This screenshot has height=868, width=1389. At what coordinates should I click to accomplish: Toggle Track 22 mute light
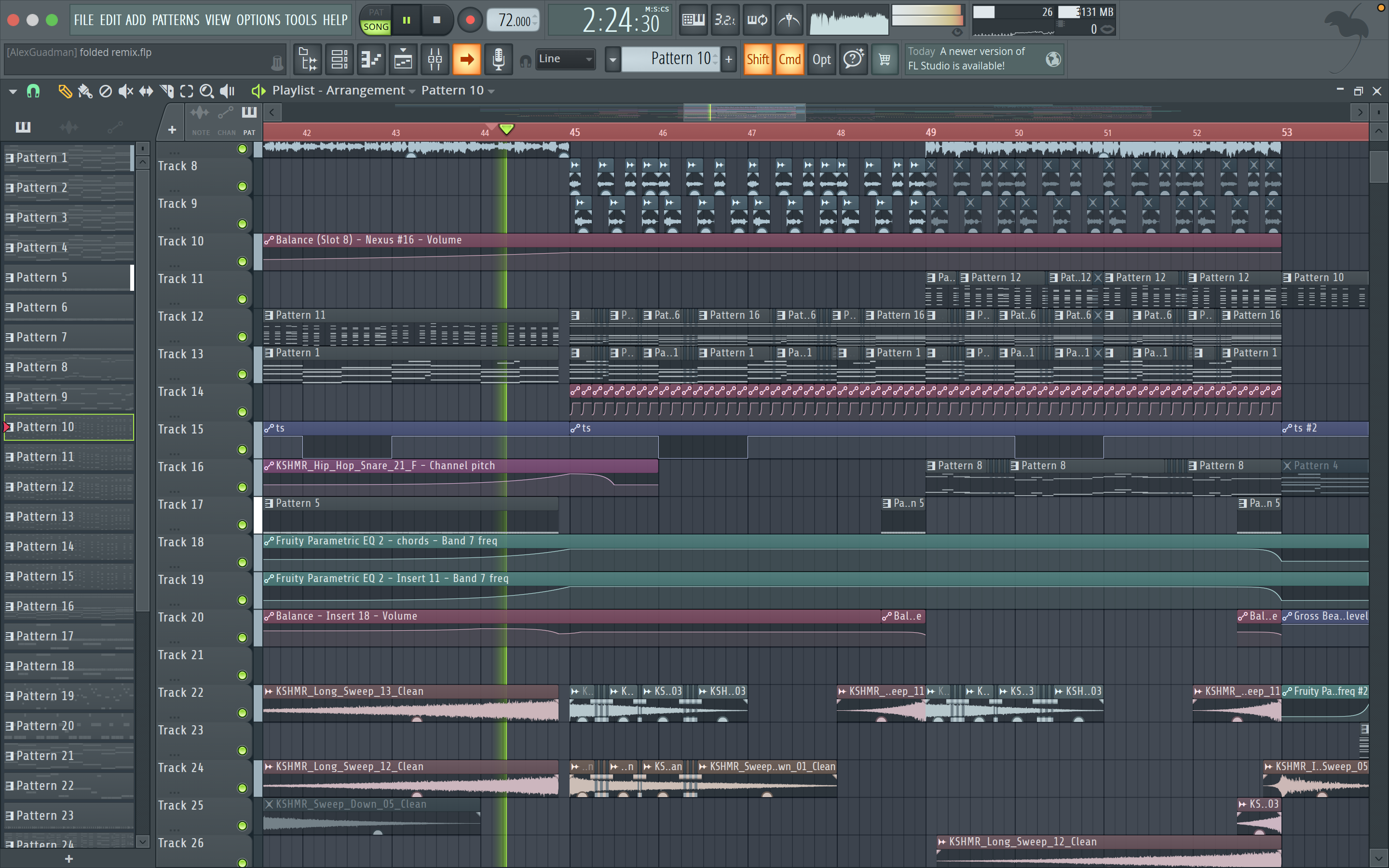click(x=242, y=713)
